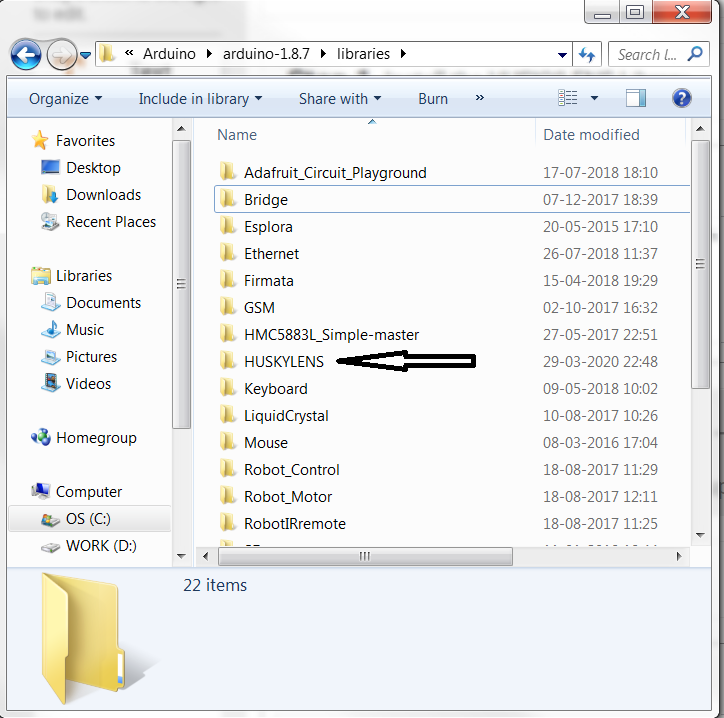
Task: Click date 07-12-2017 18:39 of Bridge
Action: 600,199
